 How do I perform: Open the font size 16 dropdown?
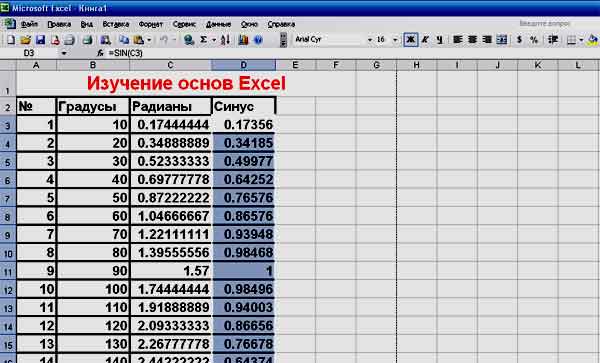[395, 40]
